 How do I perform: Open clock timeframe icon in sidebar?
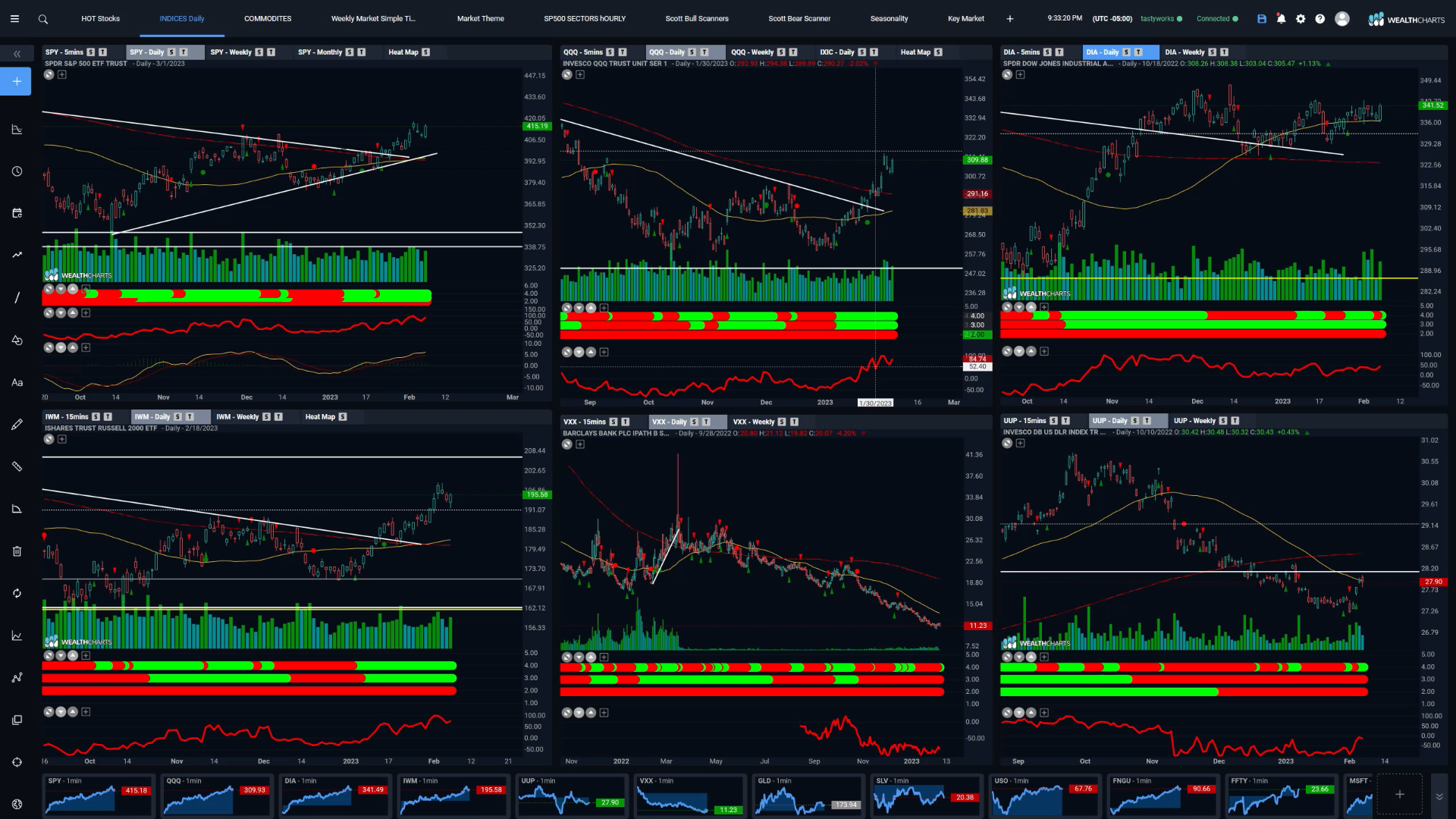[17, 171]
